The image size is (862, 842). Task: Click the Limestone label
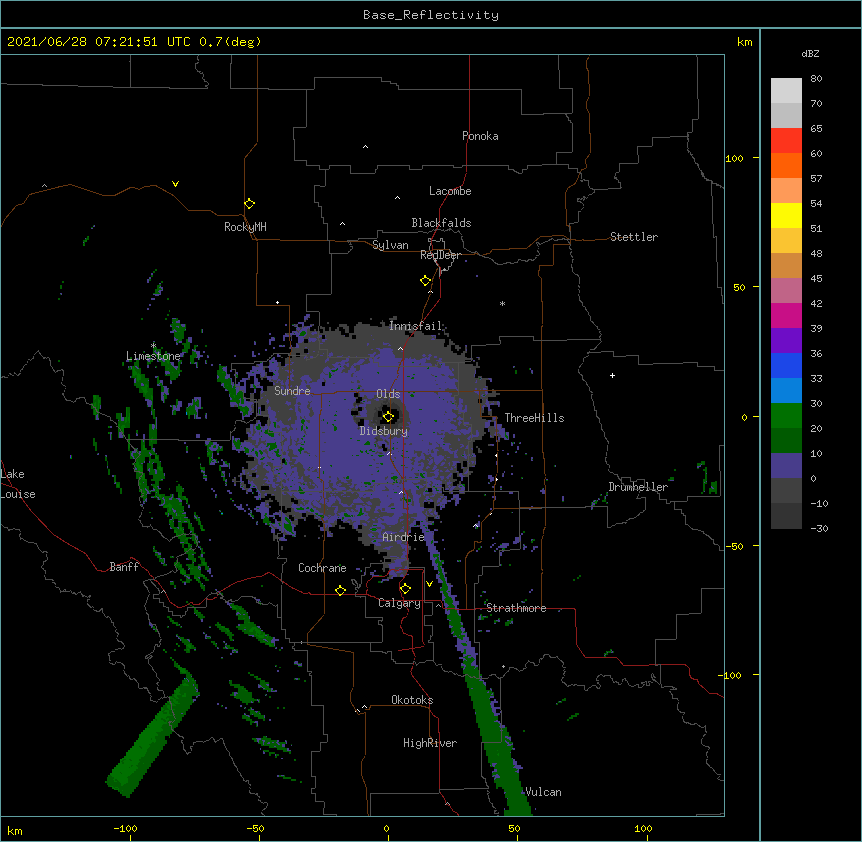pos(153,356)
